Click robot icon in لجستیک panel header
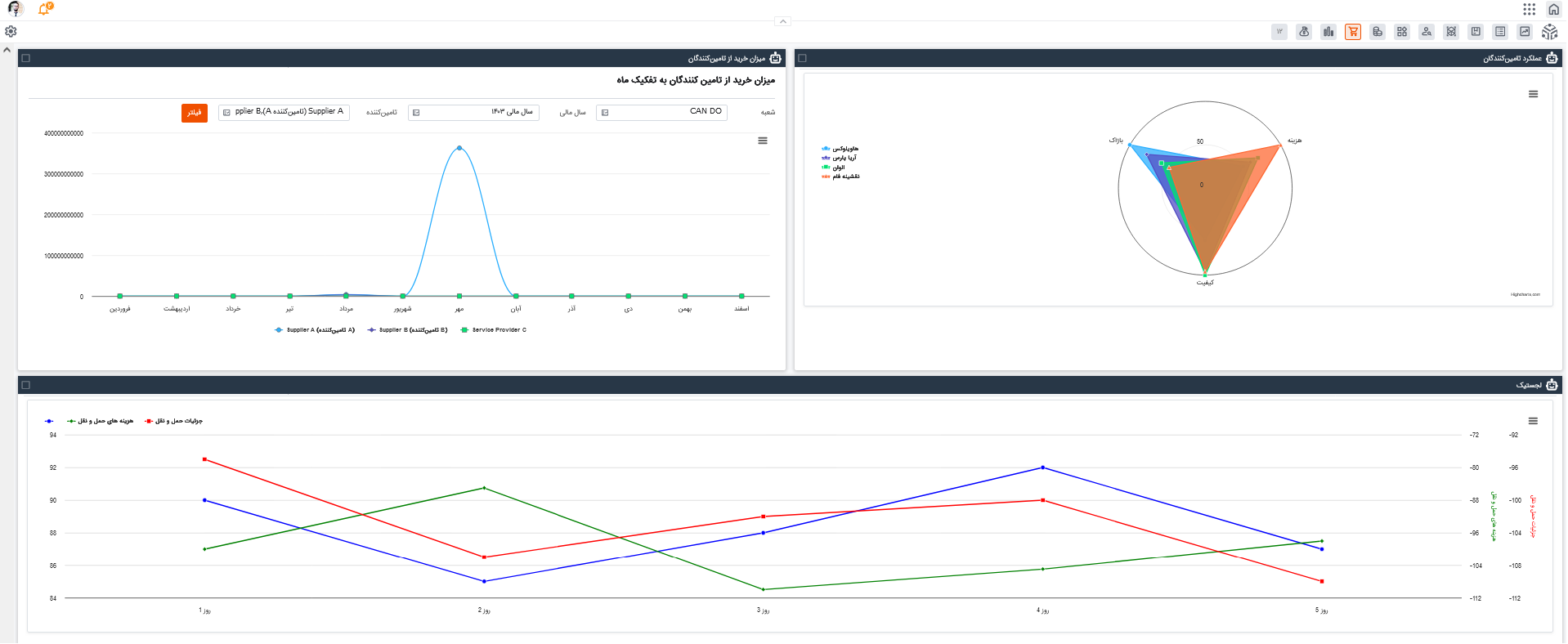 1552,385
